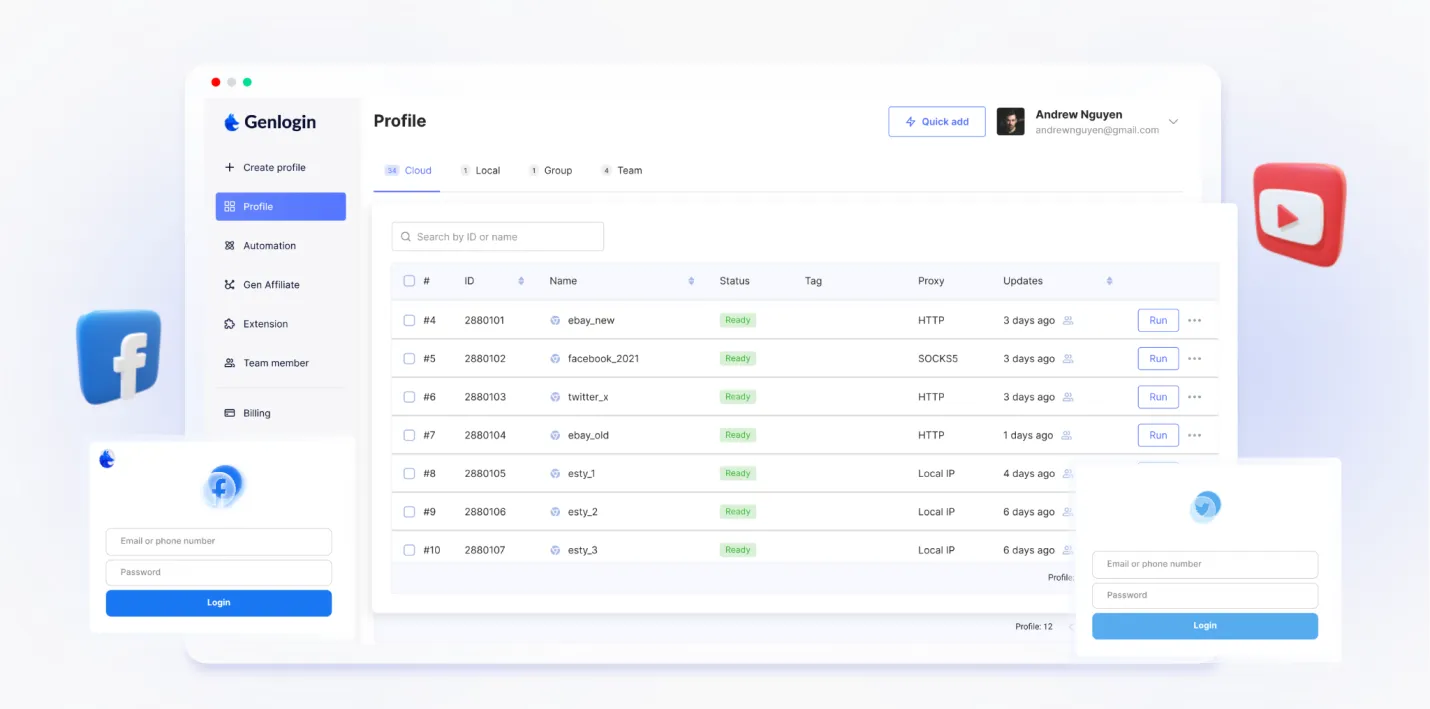Open three-dot menu for ebay_new row

tap(1194, 321)
